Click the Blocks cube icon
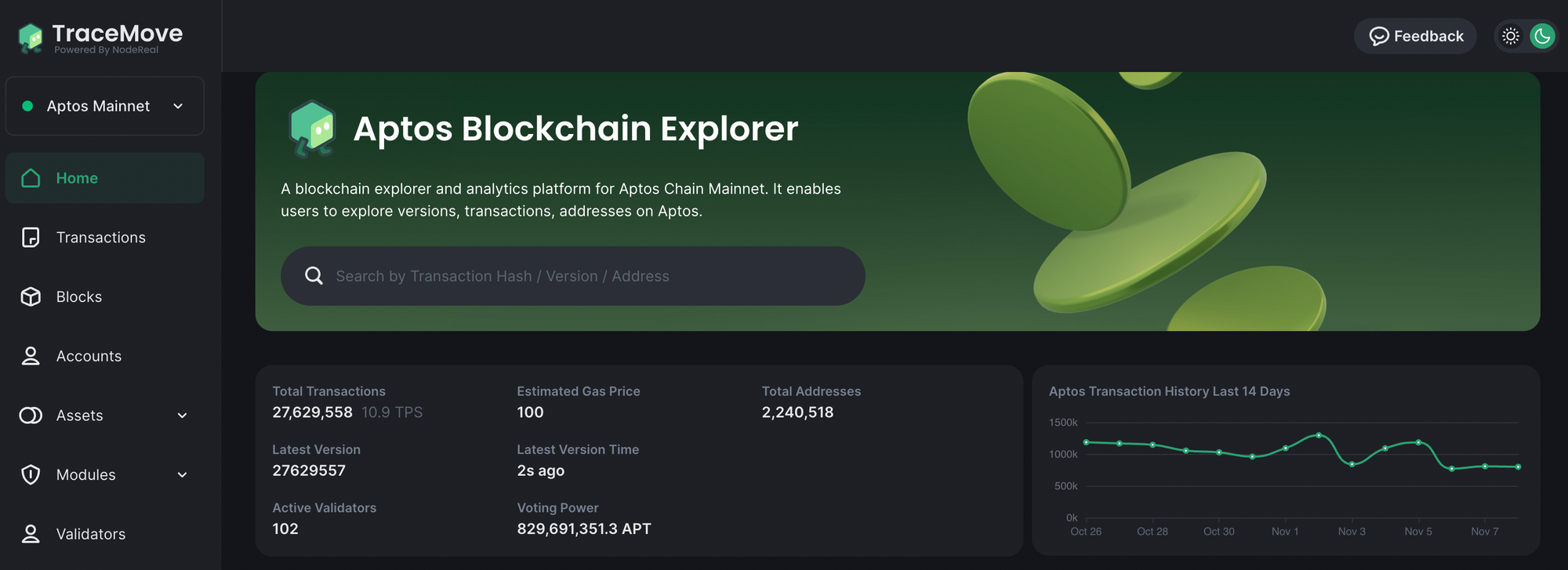1568x570 pixels. (31, 296)
